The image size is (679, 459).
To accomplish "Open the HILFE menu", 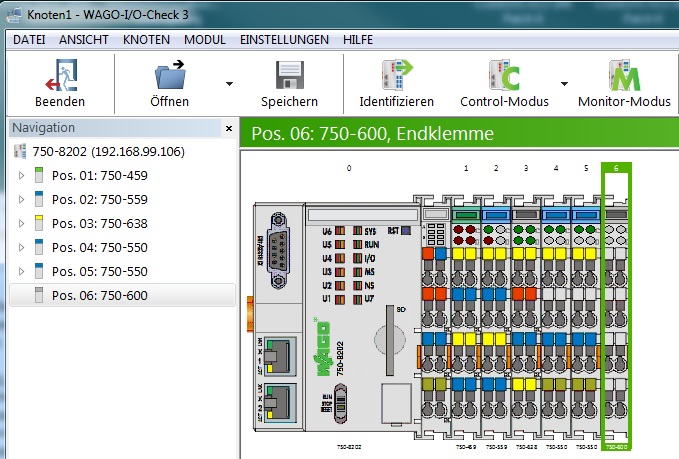I will [x=358, y=40].
